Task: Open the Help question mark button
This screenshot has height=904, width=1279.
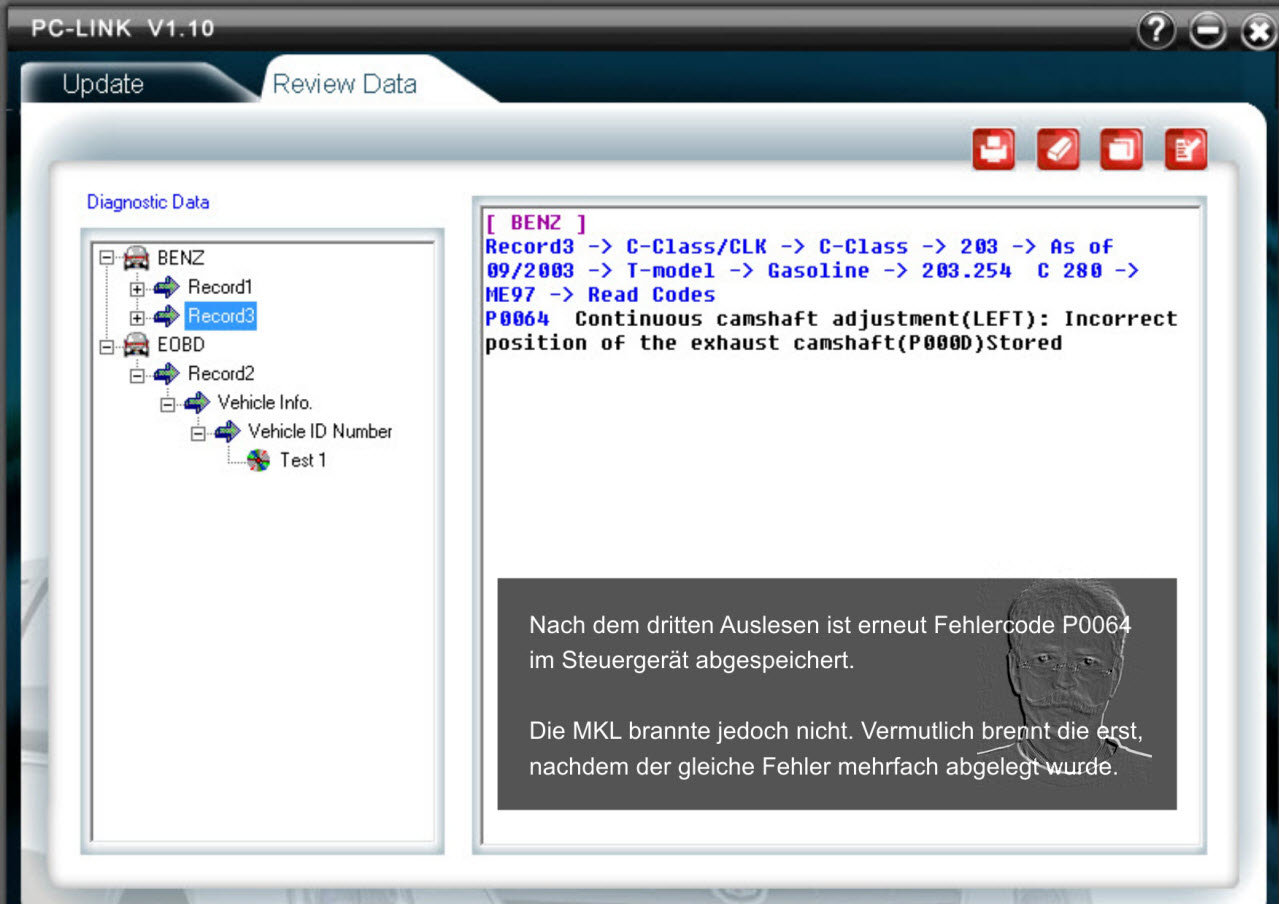Action: pos(1156,32)
